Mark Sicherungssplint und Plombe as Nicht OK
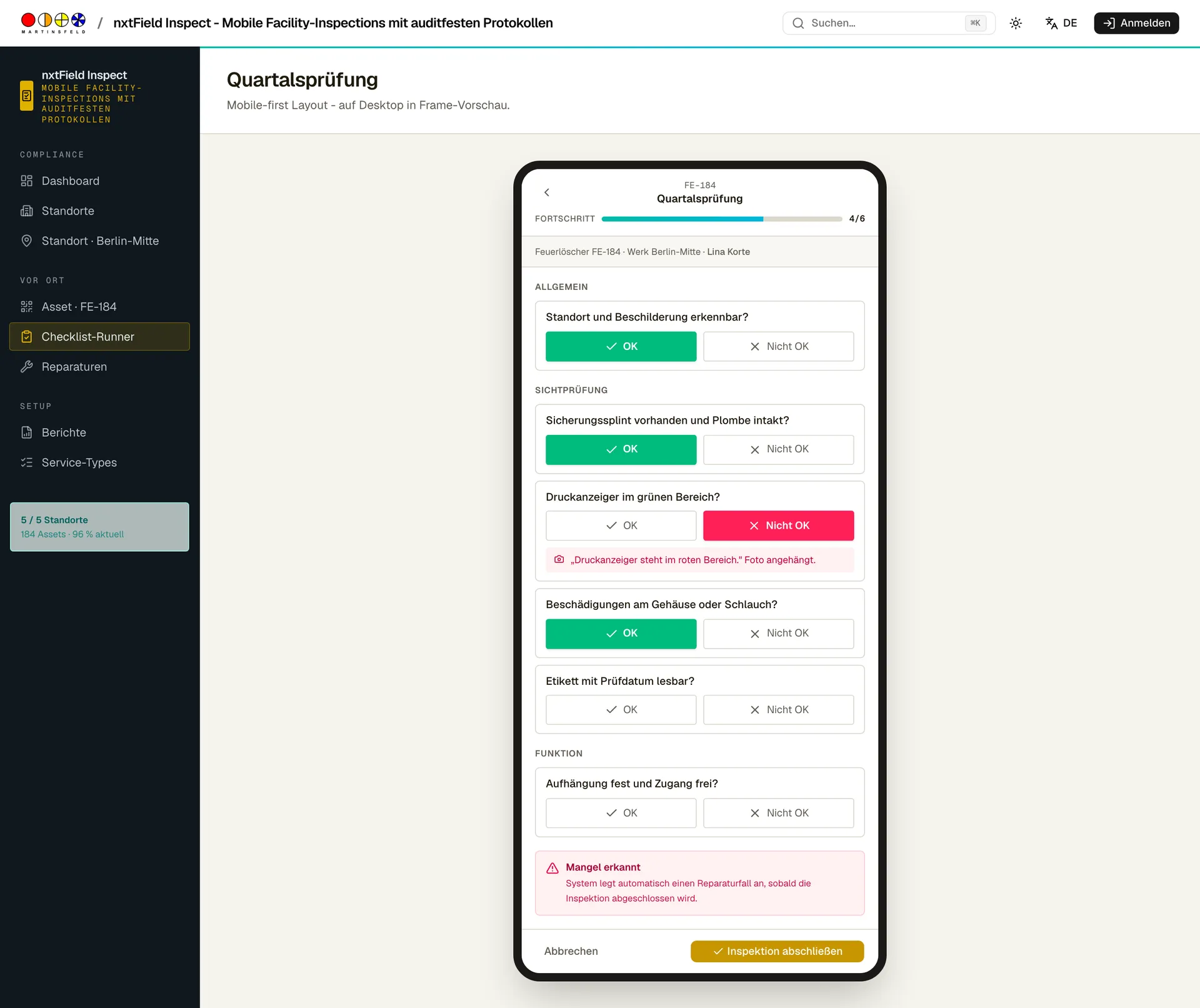The image size is (1200, 1008). [x=778, y=450]
